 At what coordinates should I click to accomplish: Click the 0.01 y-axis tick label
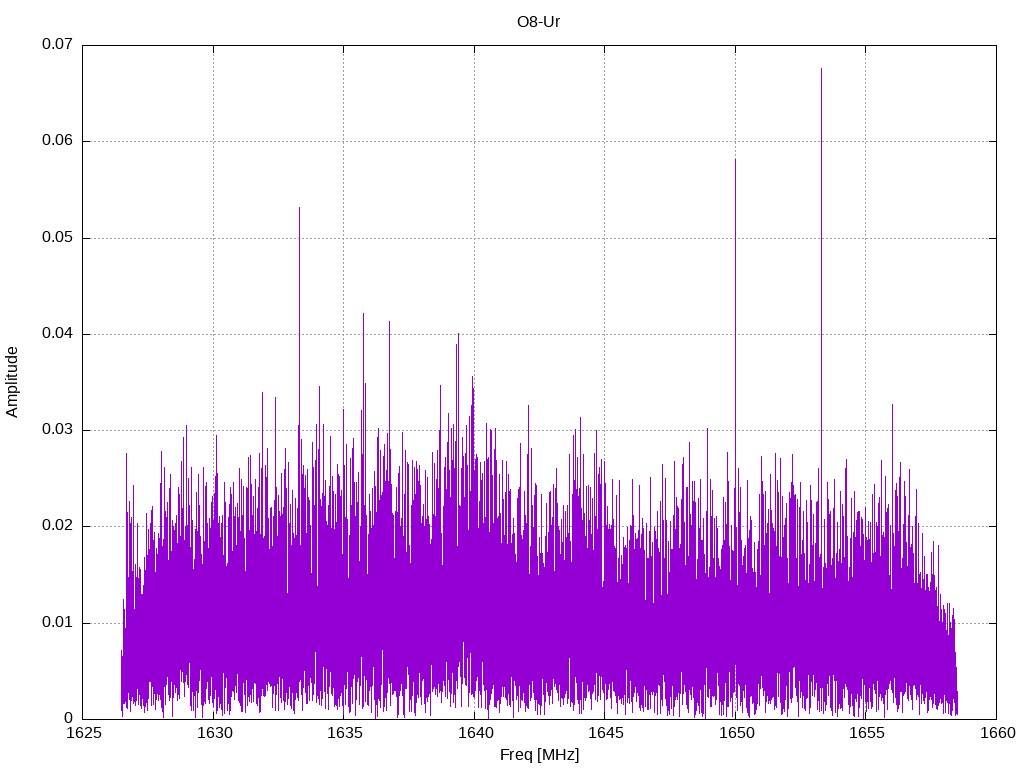[x=57, y=623]
